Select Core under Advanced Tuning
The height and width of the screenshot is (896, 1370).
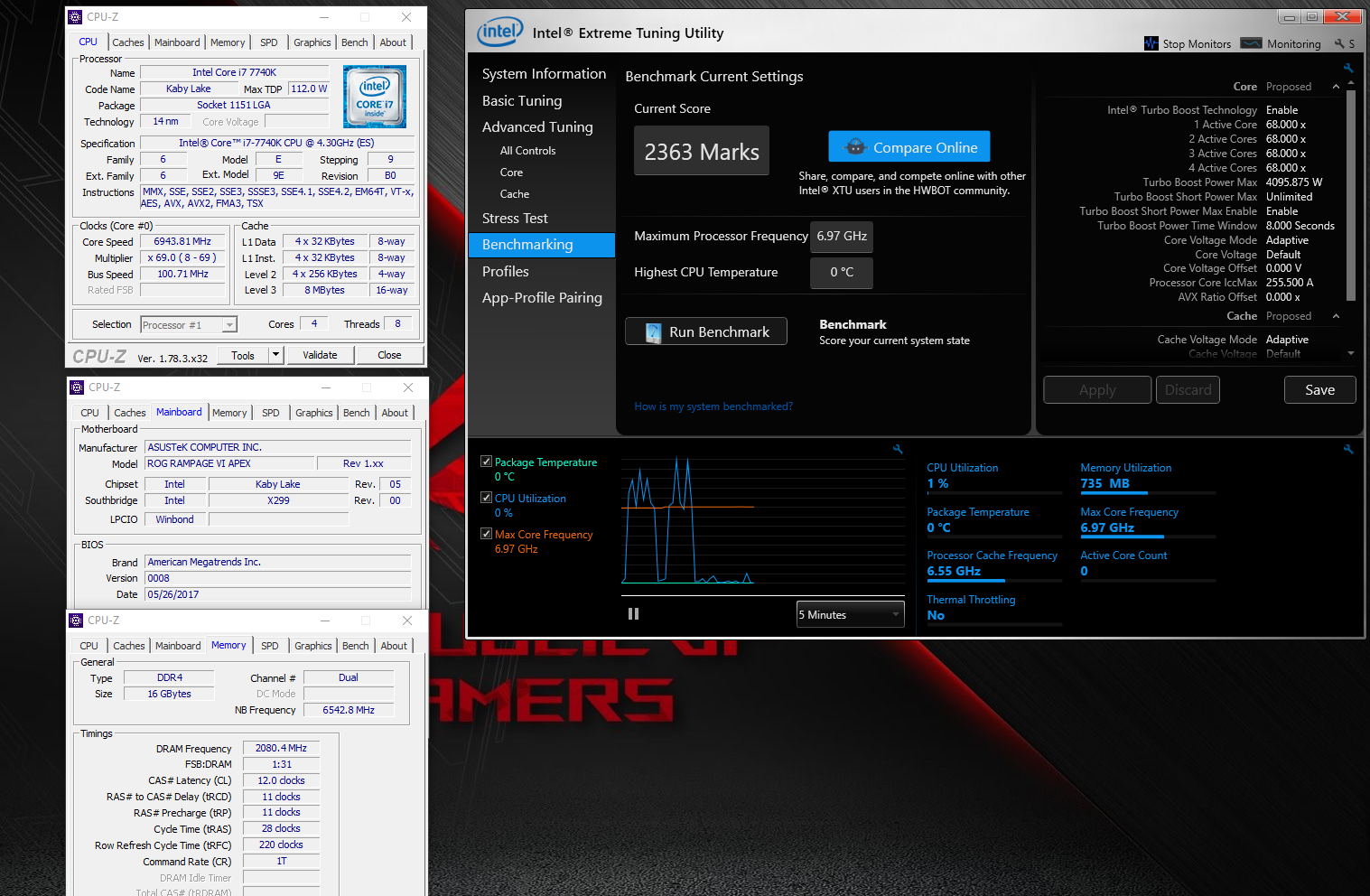(x=511, y=173)
